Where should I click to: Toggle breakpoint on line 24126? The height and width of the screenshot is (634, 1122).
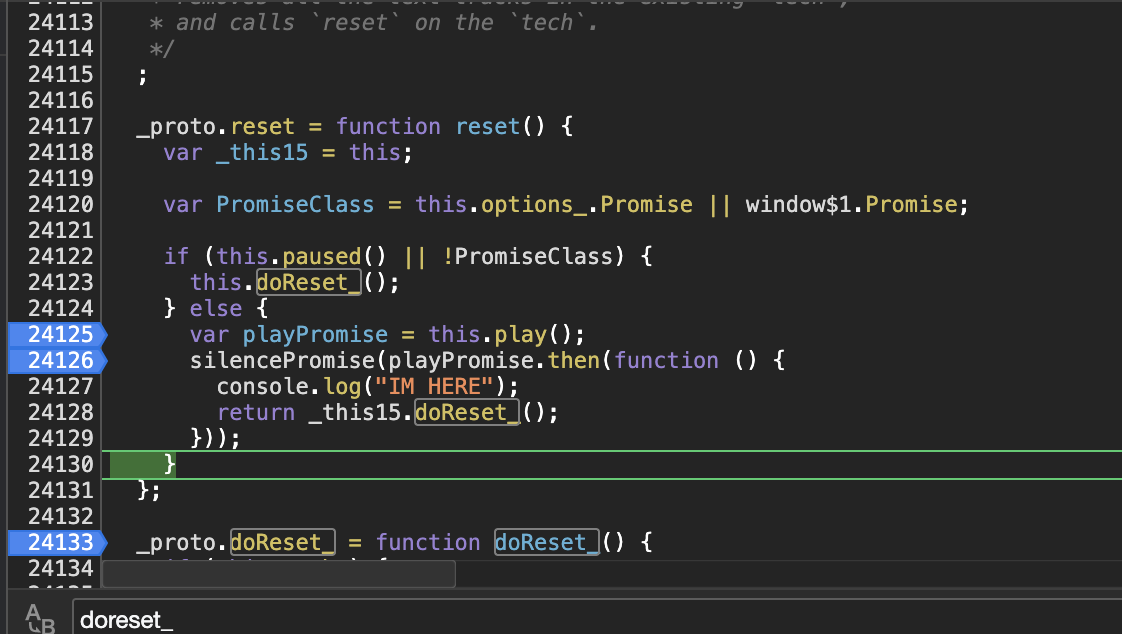tap(57, 360)
